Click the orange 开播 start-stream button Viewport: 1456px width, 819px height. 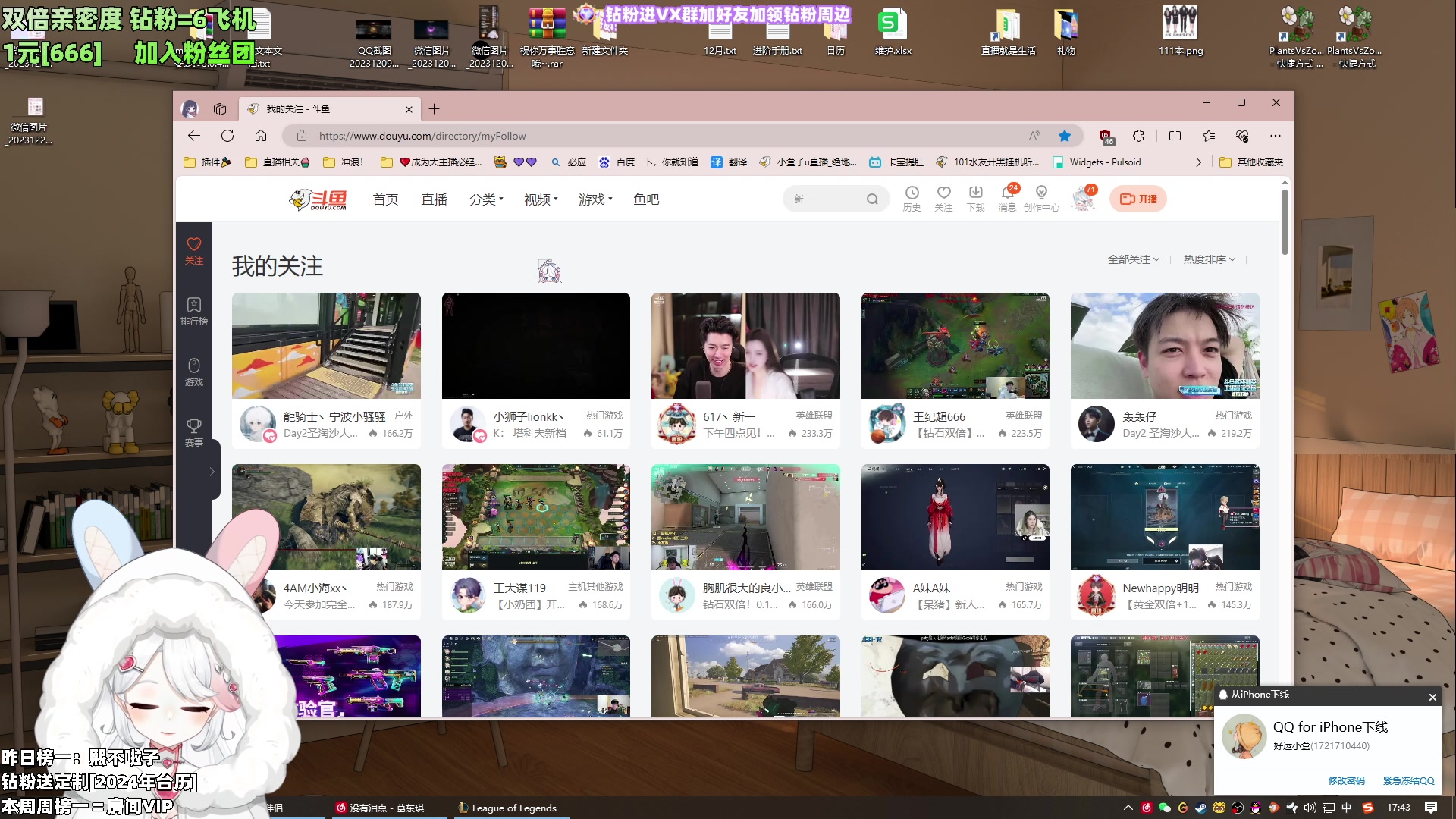coord(1138,199)
